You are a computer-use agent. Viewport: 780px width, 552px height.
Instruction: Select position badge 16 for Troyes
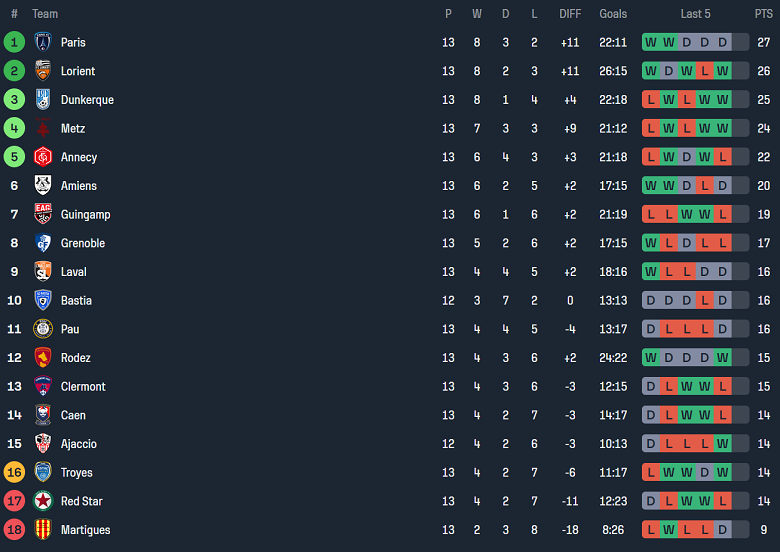coord(14,472)
